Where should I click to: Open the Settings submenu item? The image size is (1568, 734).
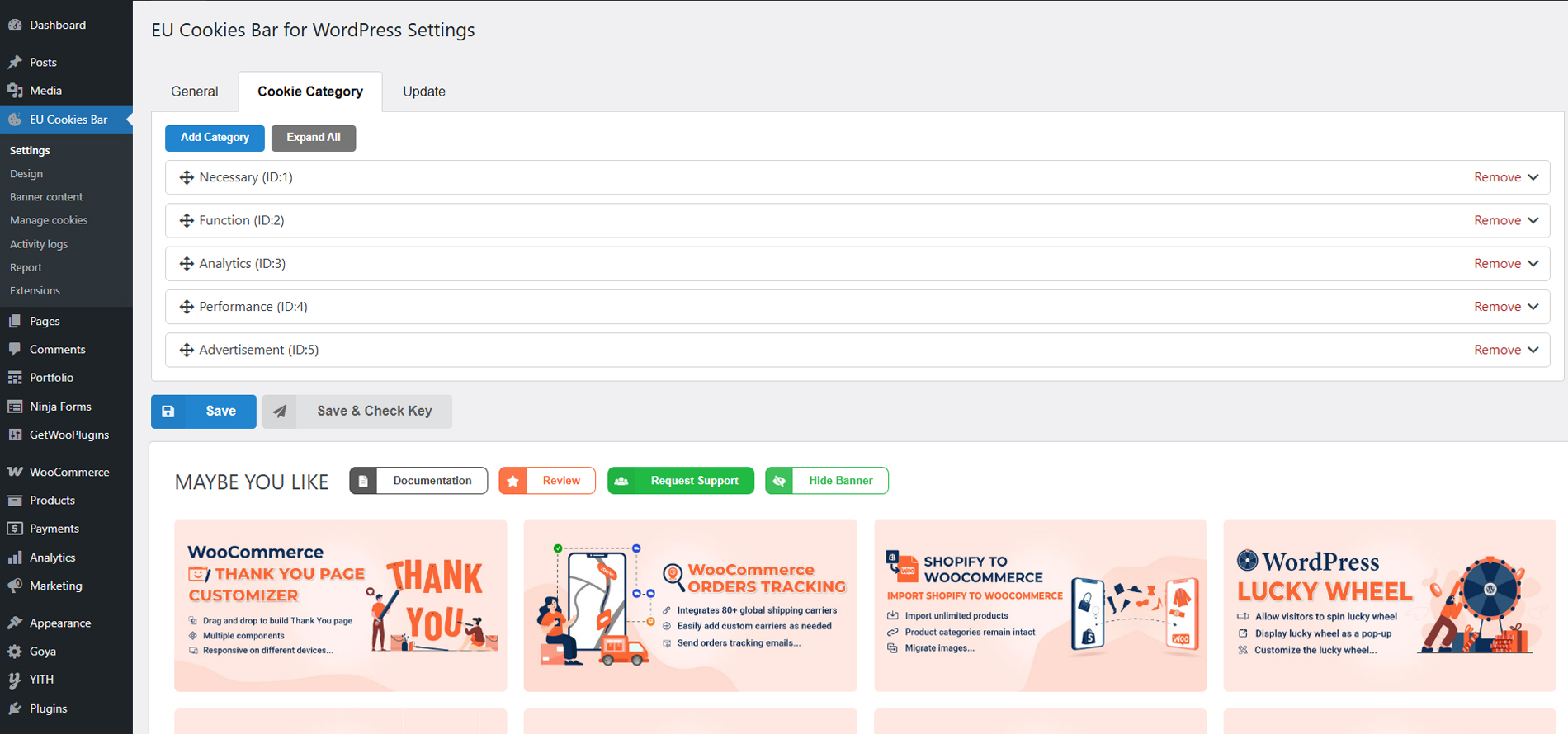click(30, 150)
